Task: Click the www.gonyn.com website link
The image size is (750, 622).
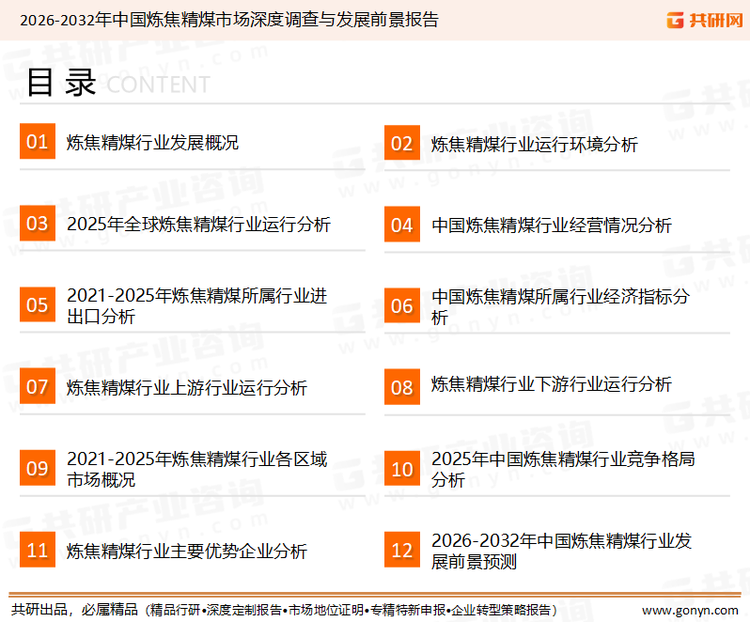Action: click(x=690, y=609)
